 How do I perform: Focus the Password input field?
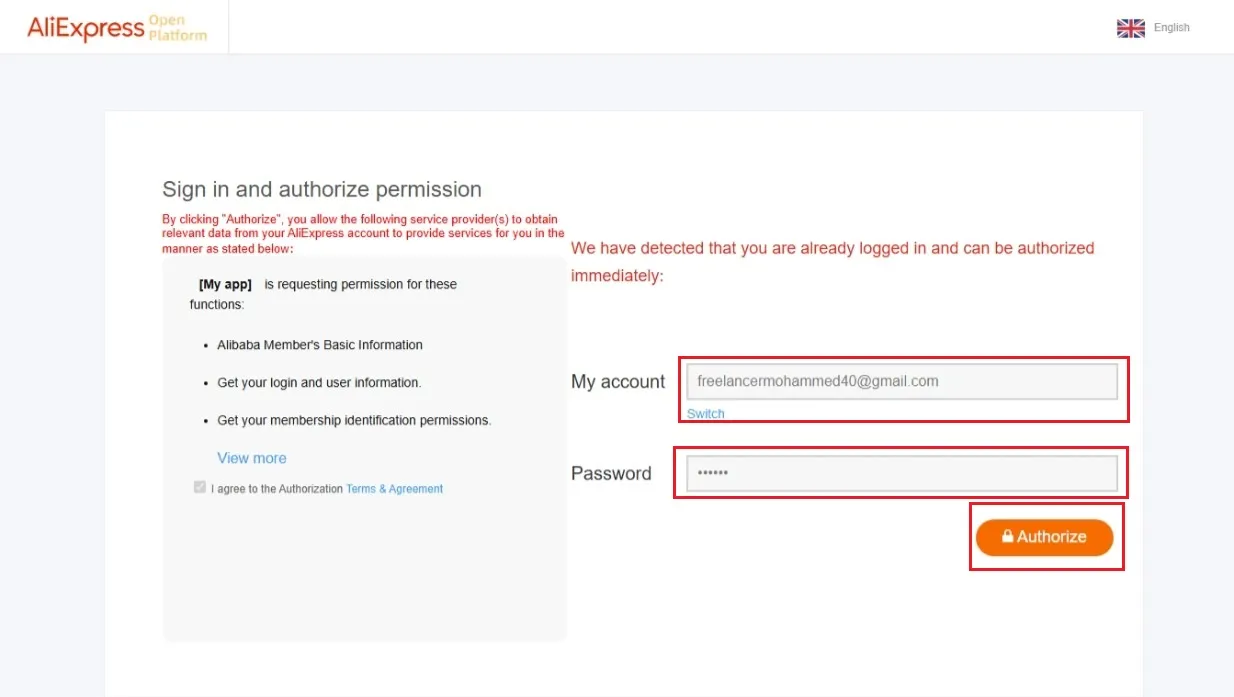point(901,473)
